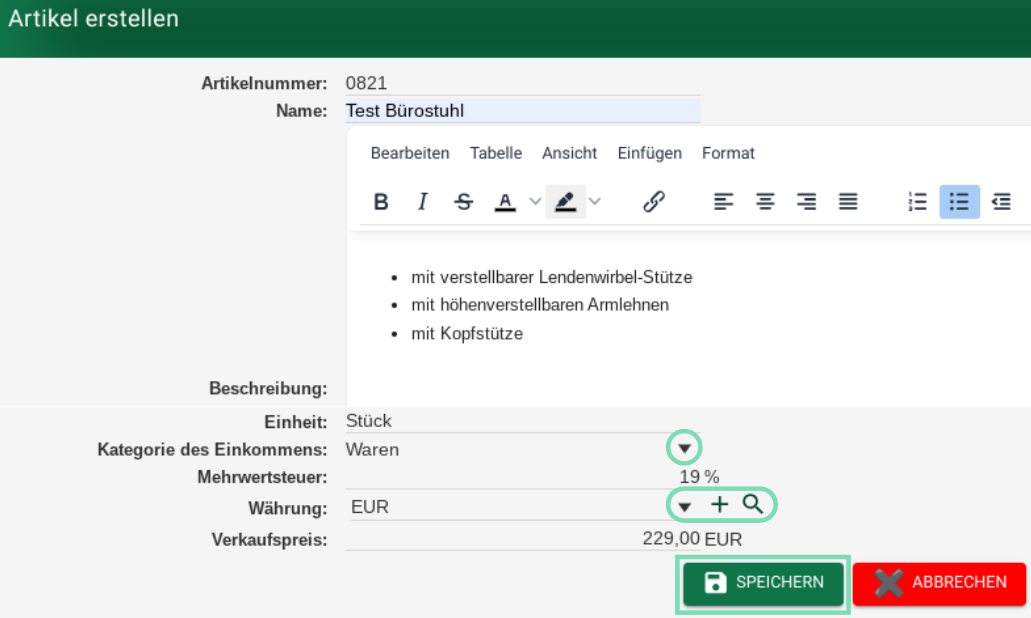Open the Bearbeiten menu
This screenshot has width=1031, height=618.
[410, 153]
